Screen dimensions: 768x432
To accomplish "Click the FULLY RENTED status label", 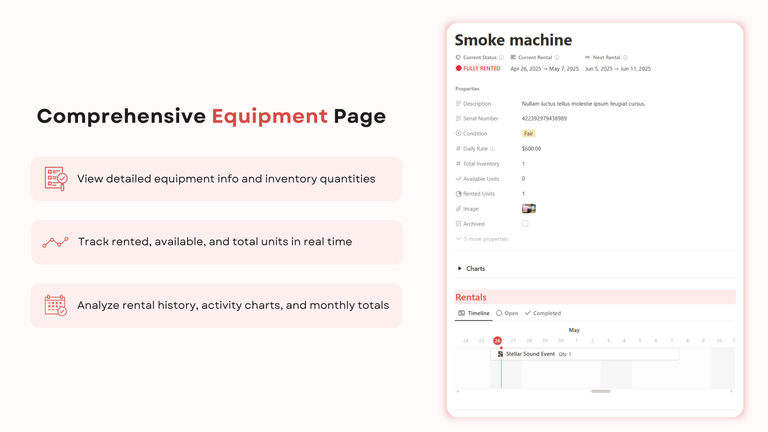I will [x=481, y=69].
